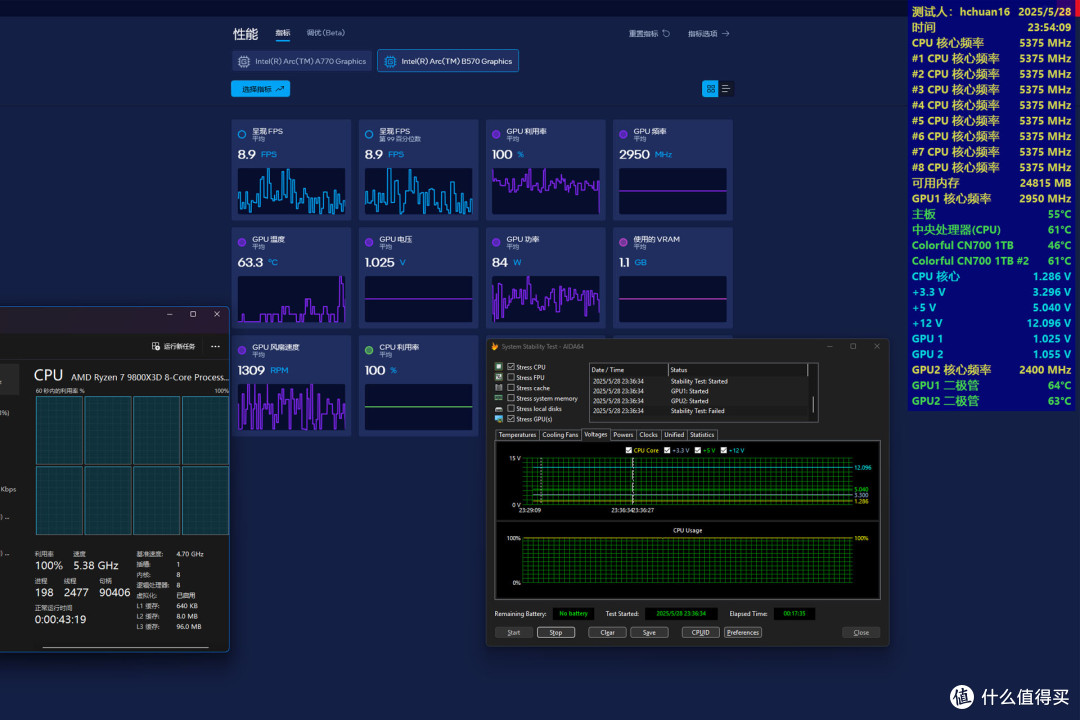Switch metrics to list view icon
The height and width of the screenshot is (720, 1080).
725,89
